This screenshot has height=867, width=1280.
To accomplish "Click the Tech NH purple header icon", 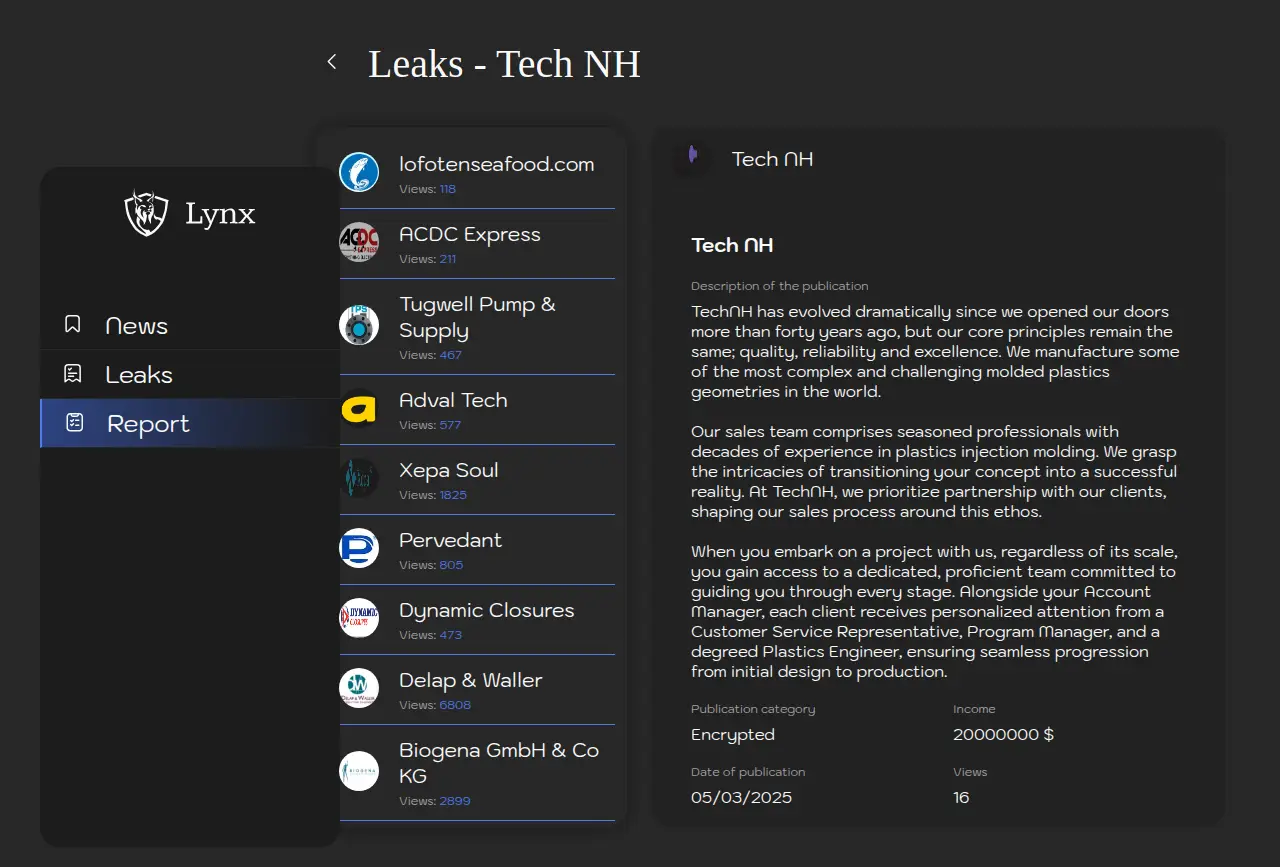I will (x=692, y=157).
